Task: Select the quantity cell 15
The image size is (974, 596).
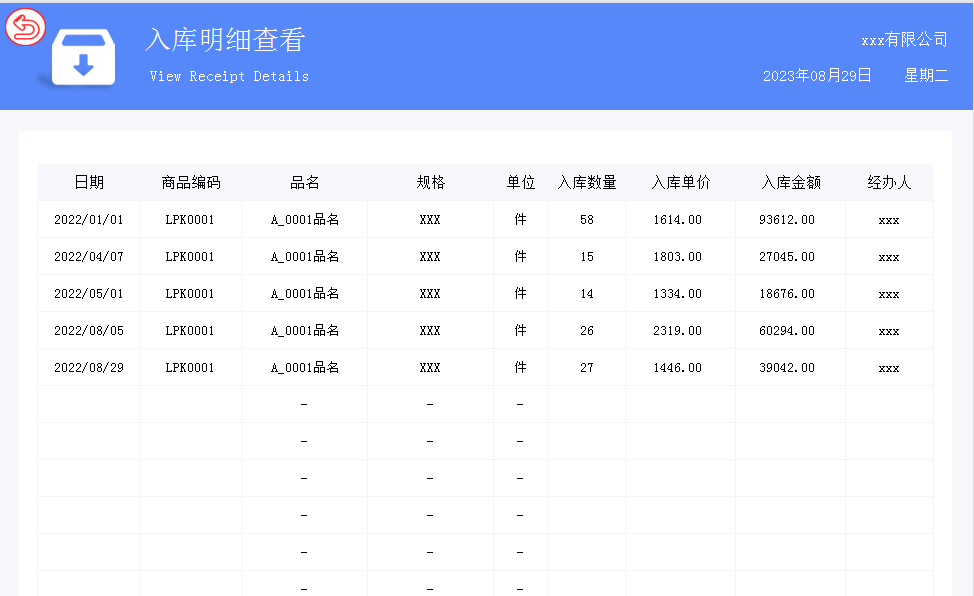Action: coord(587,257)
